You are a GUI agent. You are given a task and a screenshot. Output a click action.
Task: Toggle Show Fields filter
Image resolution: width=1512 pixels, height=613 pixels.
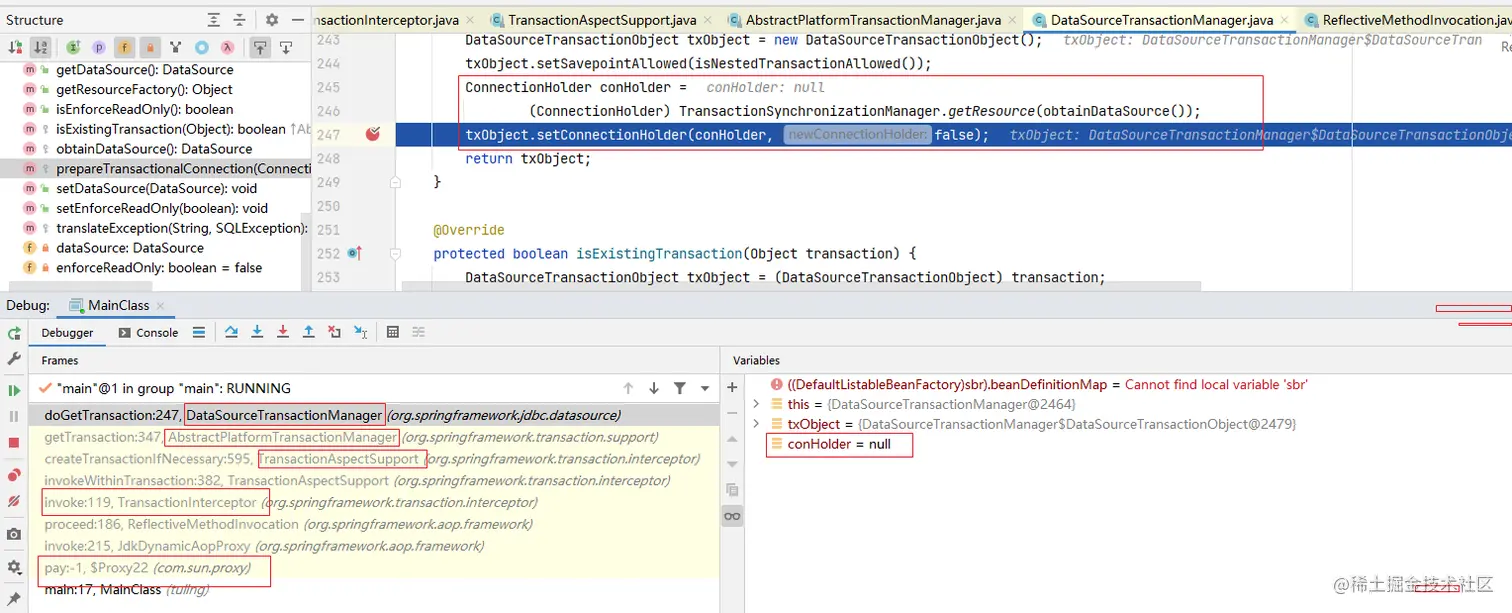[125, 47]
